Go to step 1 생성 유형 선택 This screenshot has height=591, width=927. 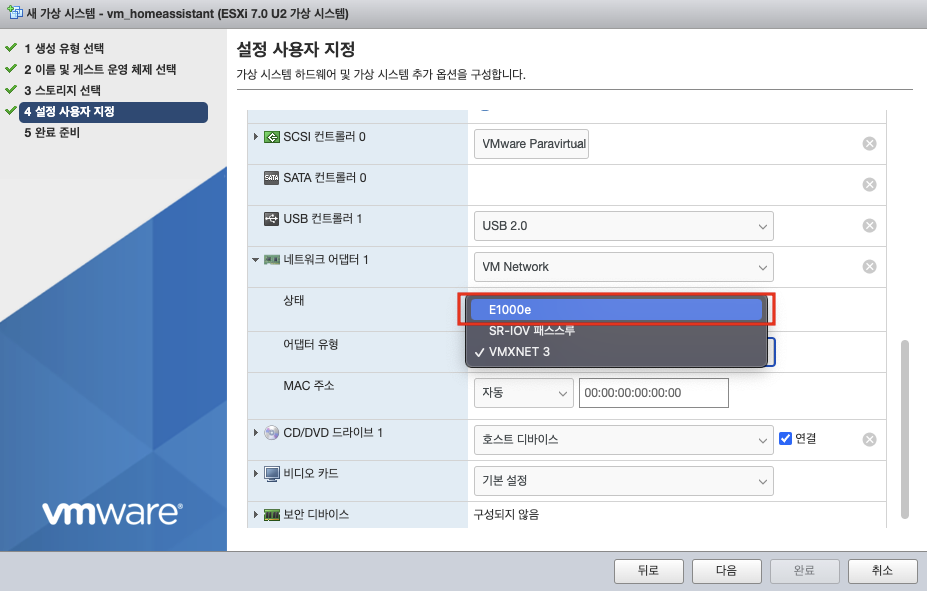64,48
